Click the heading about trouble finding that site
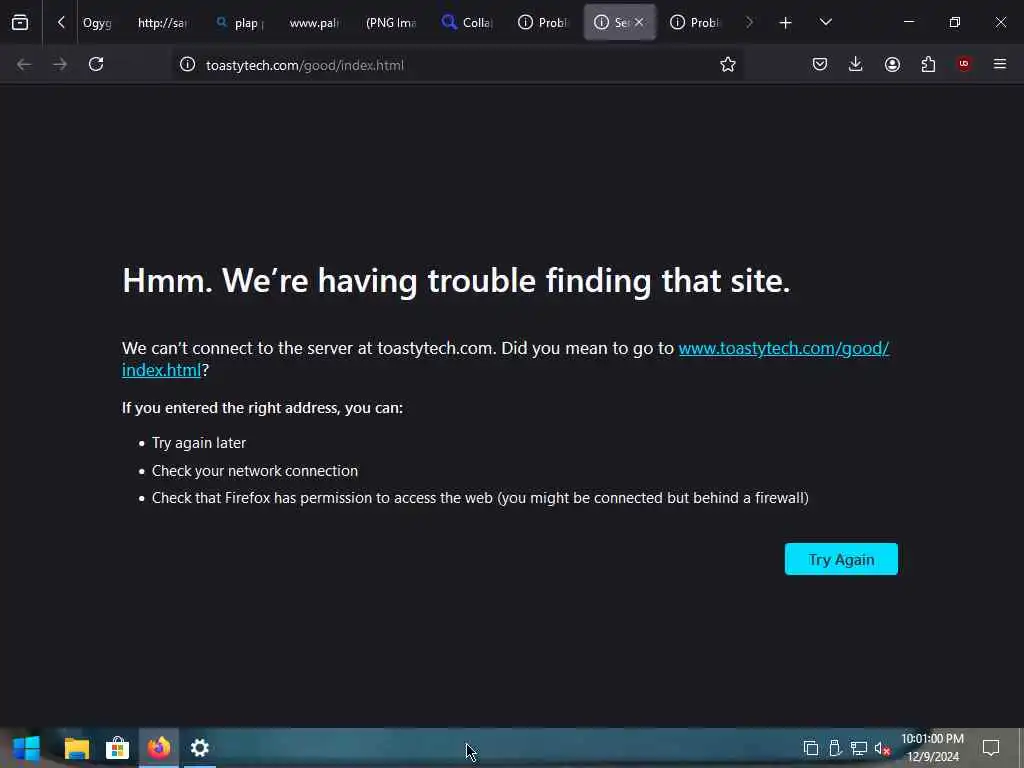This screenshot has height=768, width=1024. point(456,281)
